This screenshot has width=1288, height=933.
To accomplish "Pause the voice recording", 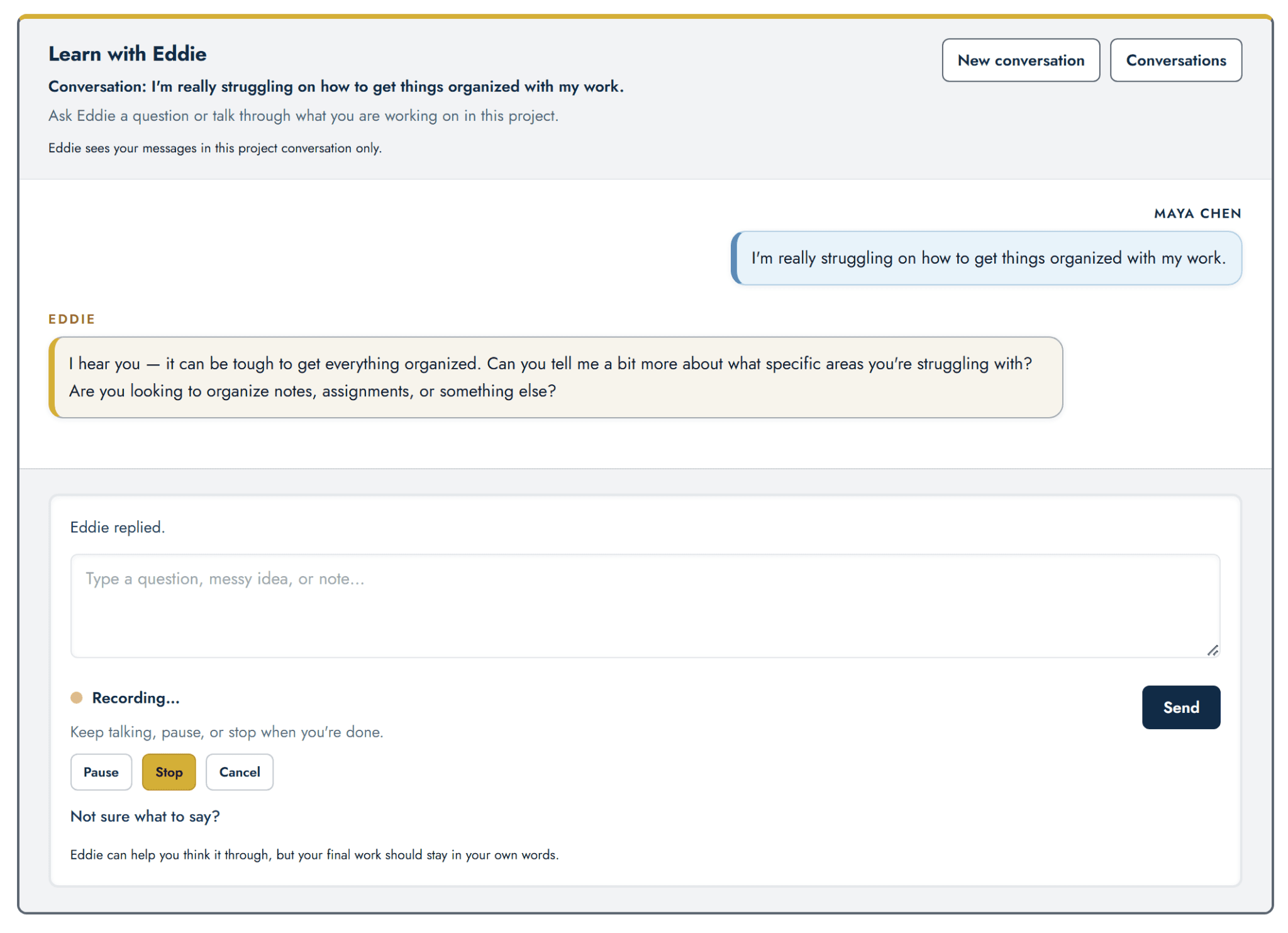I will pos(101,772).
